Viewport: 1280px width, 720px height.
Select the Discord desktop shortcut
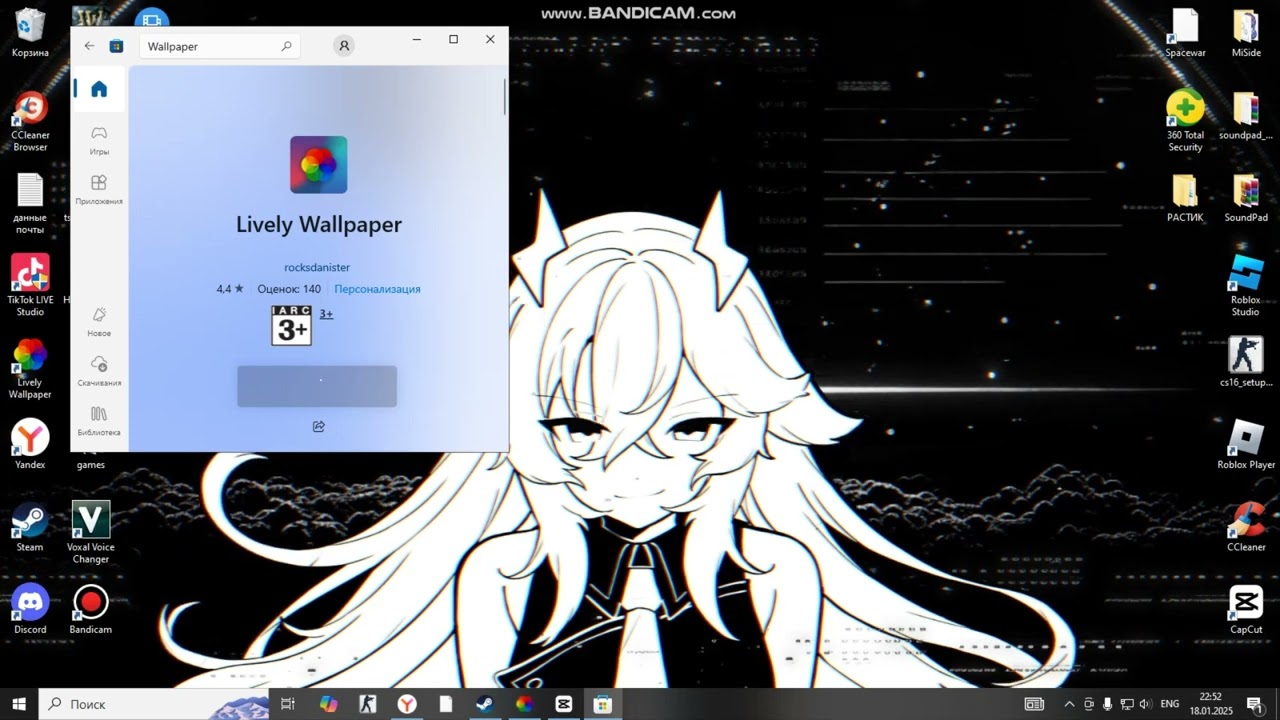[30, 610]
